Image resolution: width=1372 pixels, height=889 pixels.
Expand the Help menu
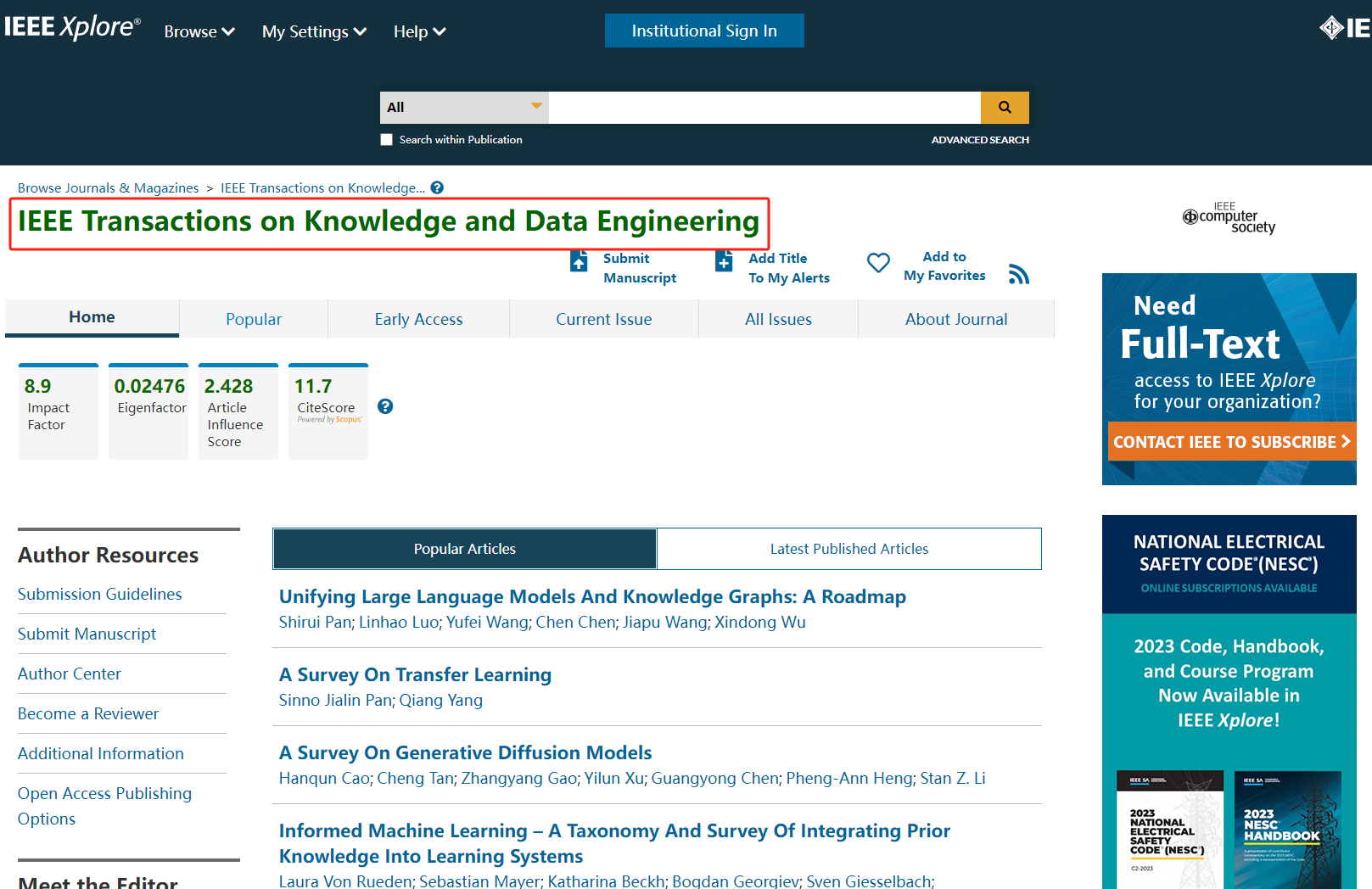[x=419, y=31]
